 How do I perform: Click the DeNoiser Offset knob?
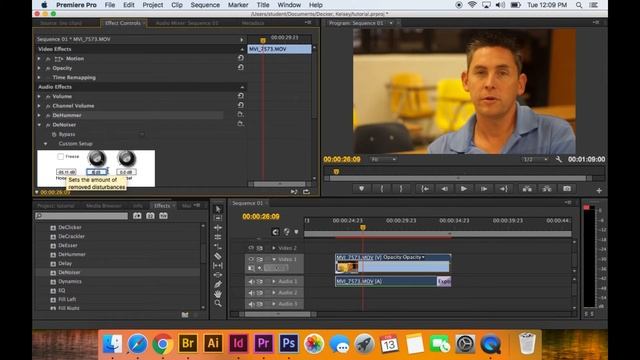pos(126,158)
